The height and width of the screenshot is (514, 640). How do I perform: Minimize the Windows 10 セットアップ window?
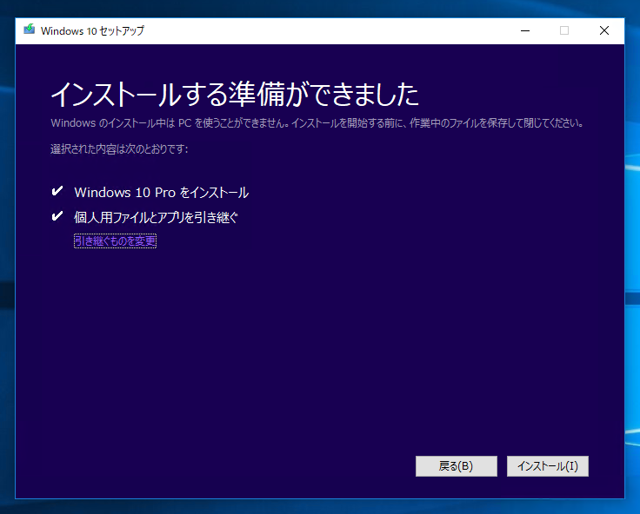525,31
